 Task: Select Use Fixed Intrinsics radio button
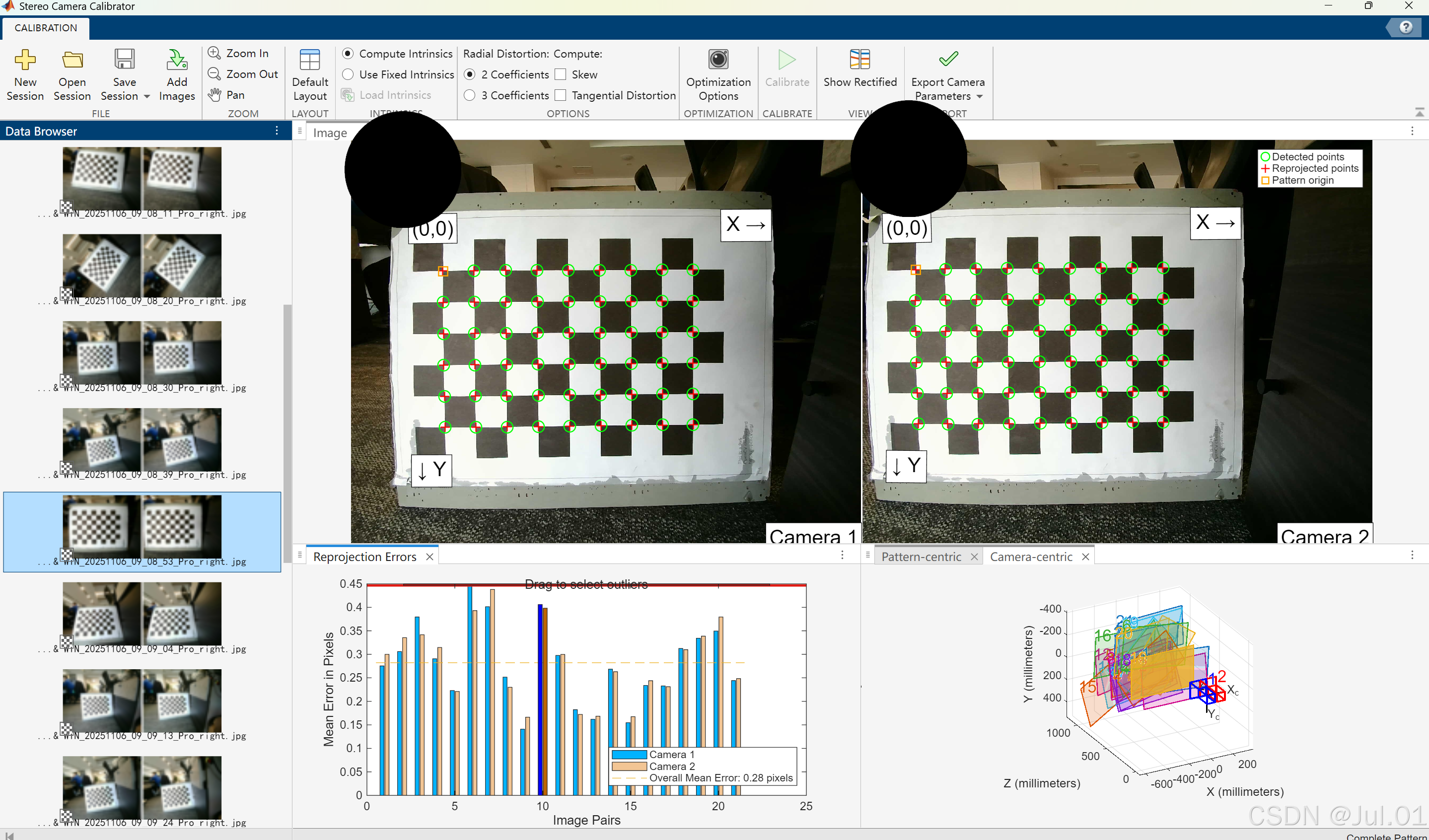click(348, 74)
